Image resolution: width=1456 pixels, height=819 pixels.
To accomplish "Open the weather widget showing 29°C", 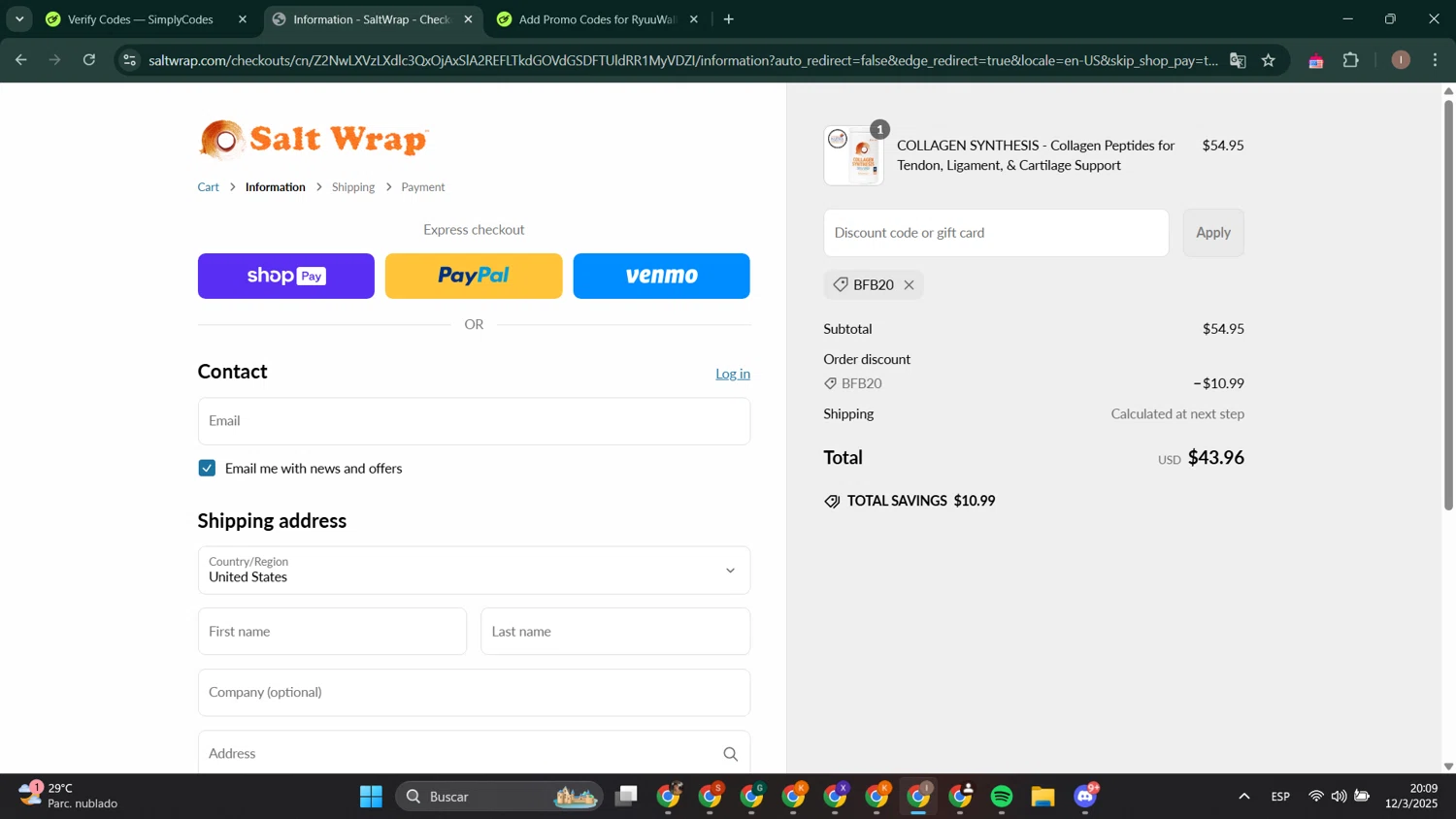I will click(68, 796).
